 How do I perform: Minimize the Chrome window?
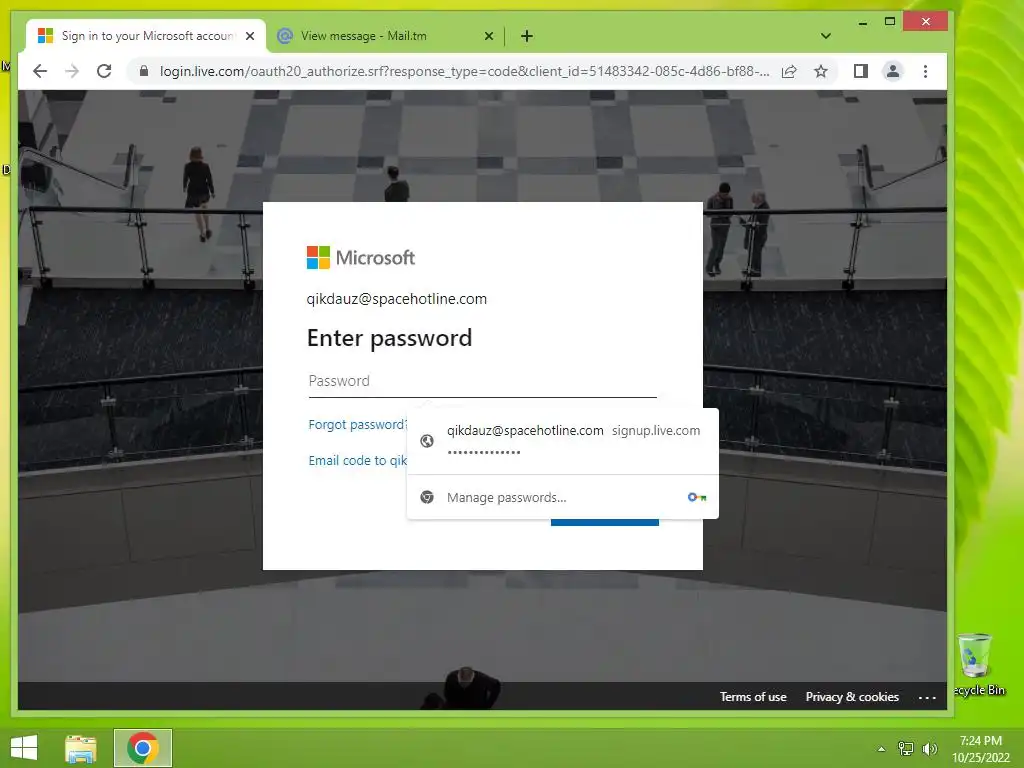click(x=863, y=22)
